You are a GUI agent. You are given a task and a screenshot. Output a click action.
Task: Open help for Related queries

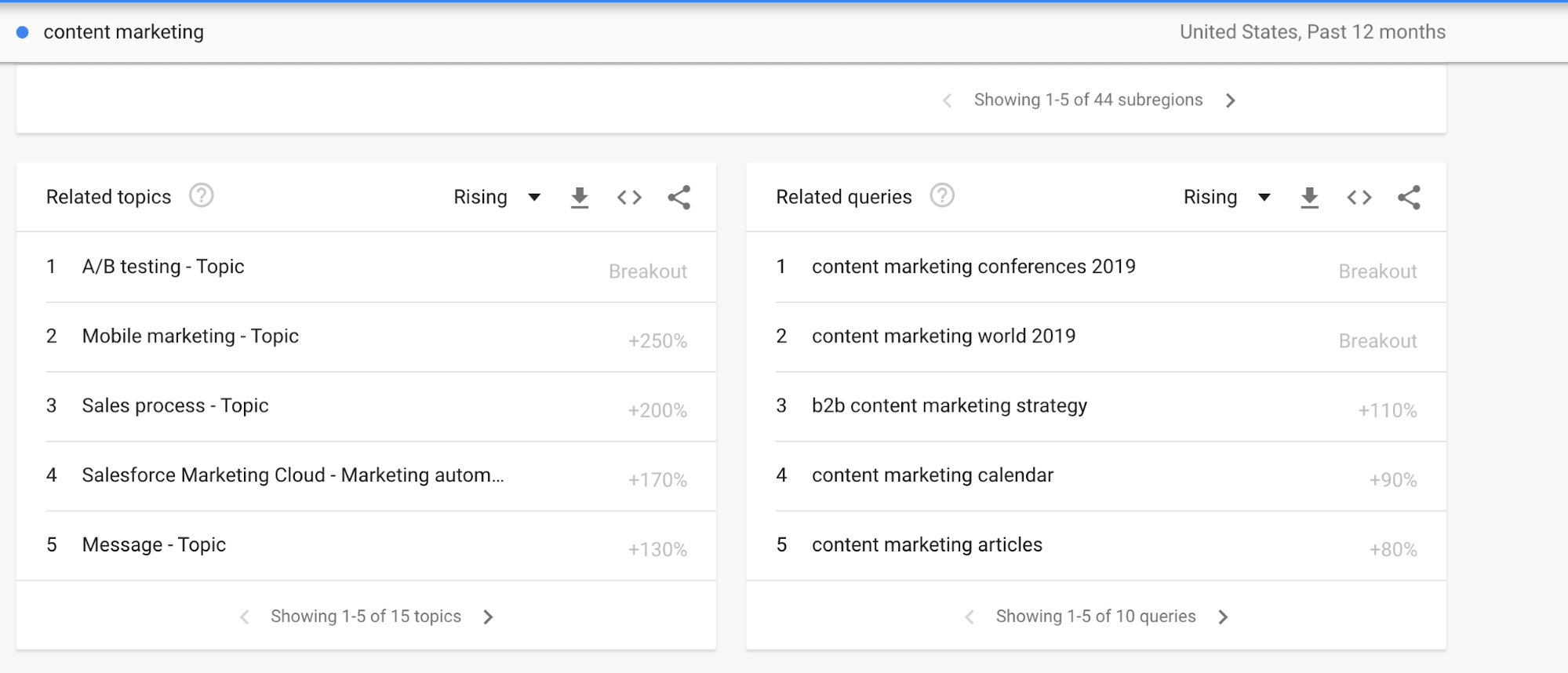(x=942, y=195)
